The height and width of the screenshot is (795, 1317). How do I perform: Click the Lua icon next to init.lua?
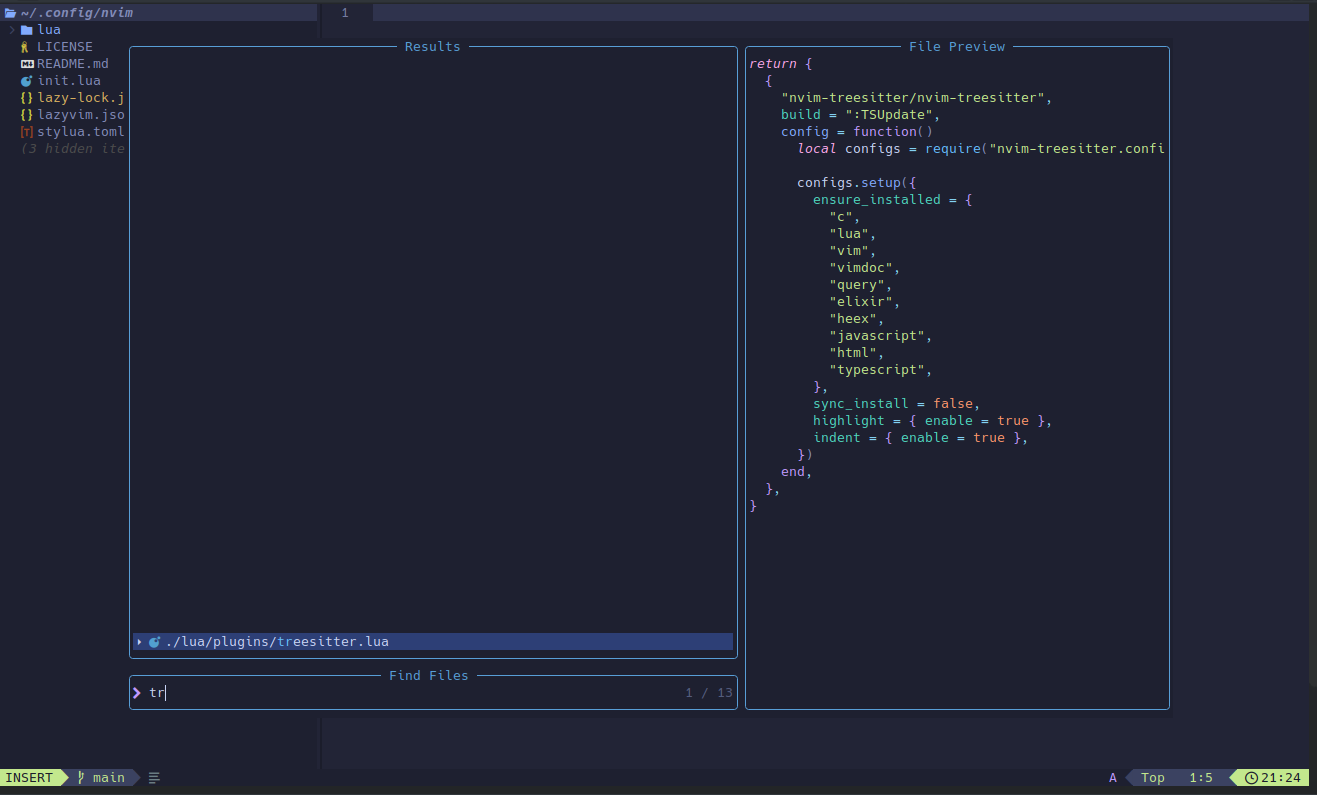[x=27, y=81]
